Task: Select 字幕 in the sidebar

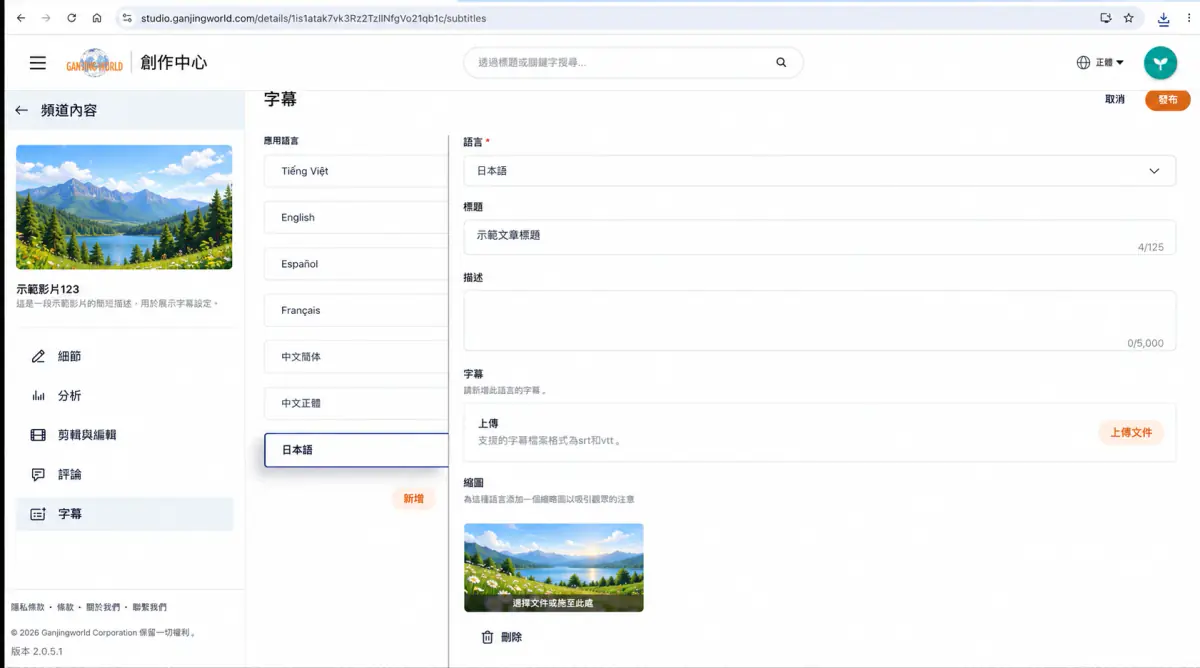Action: coord(125,514)
